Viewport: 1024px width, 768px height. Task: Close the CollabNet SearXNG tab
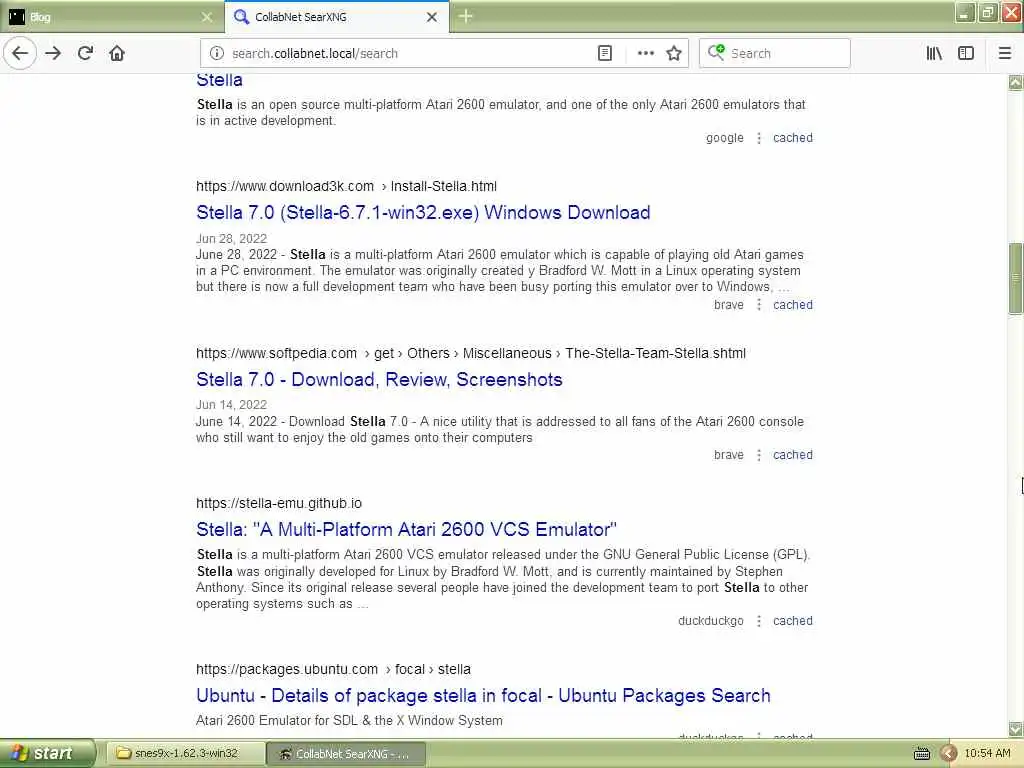432,17
